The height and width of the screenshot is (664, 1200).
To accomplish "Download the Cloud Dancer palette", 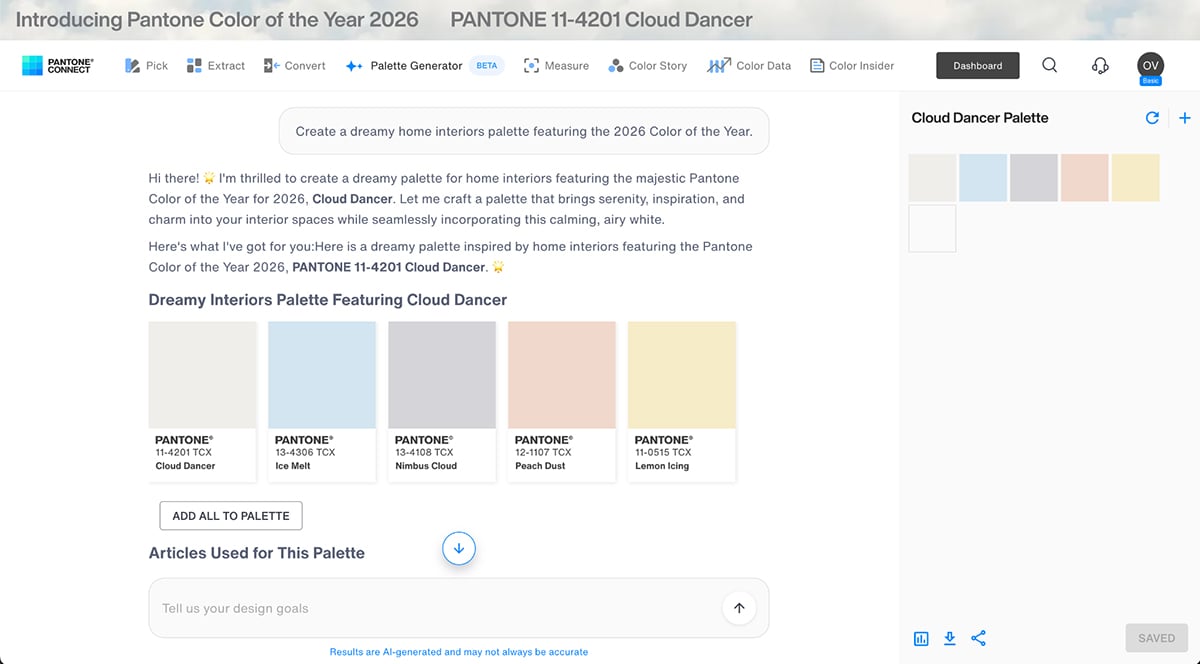I will coord(949,638).
